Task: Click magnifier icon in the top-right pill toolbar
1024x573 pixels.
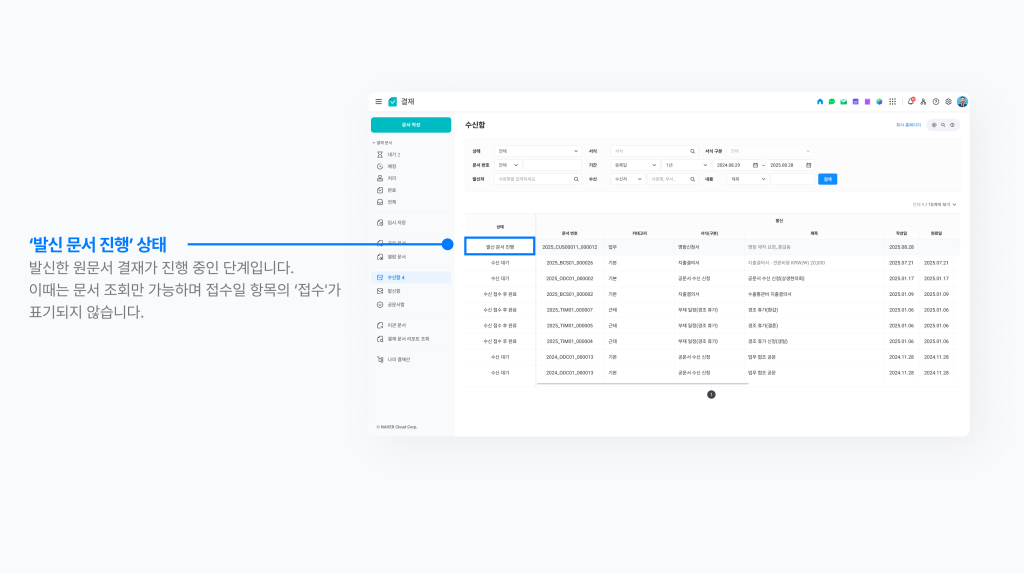Action: click(x=943, y=125)
